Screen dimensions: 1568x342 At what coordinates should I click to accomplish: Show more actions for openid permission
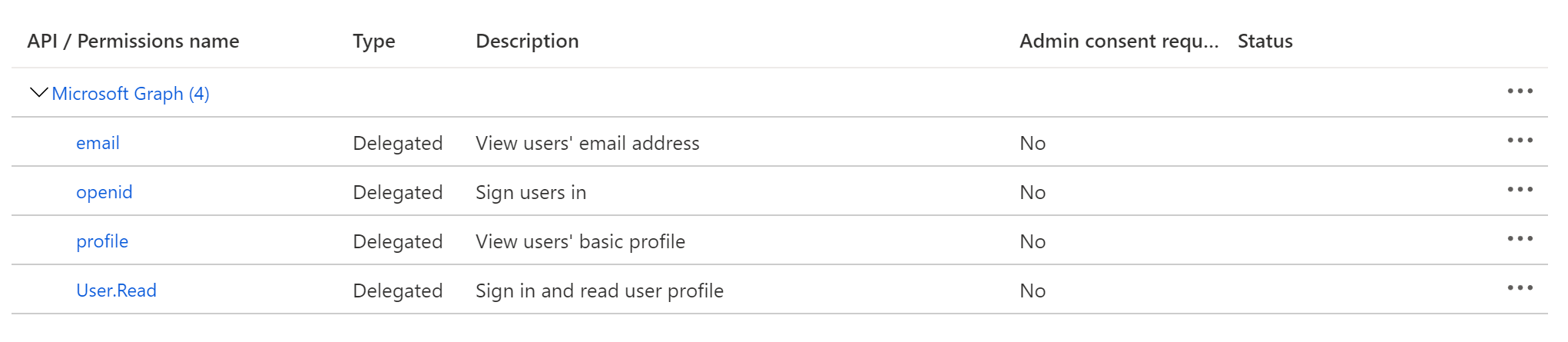point(1520,190)
